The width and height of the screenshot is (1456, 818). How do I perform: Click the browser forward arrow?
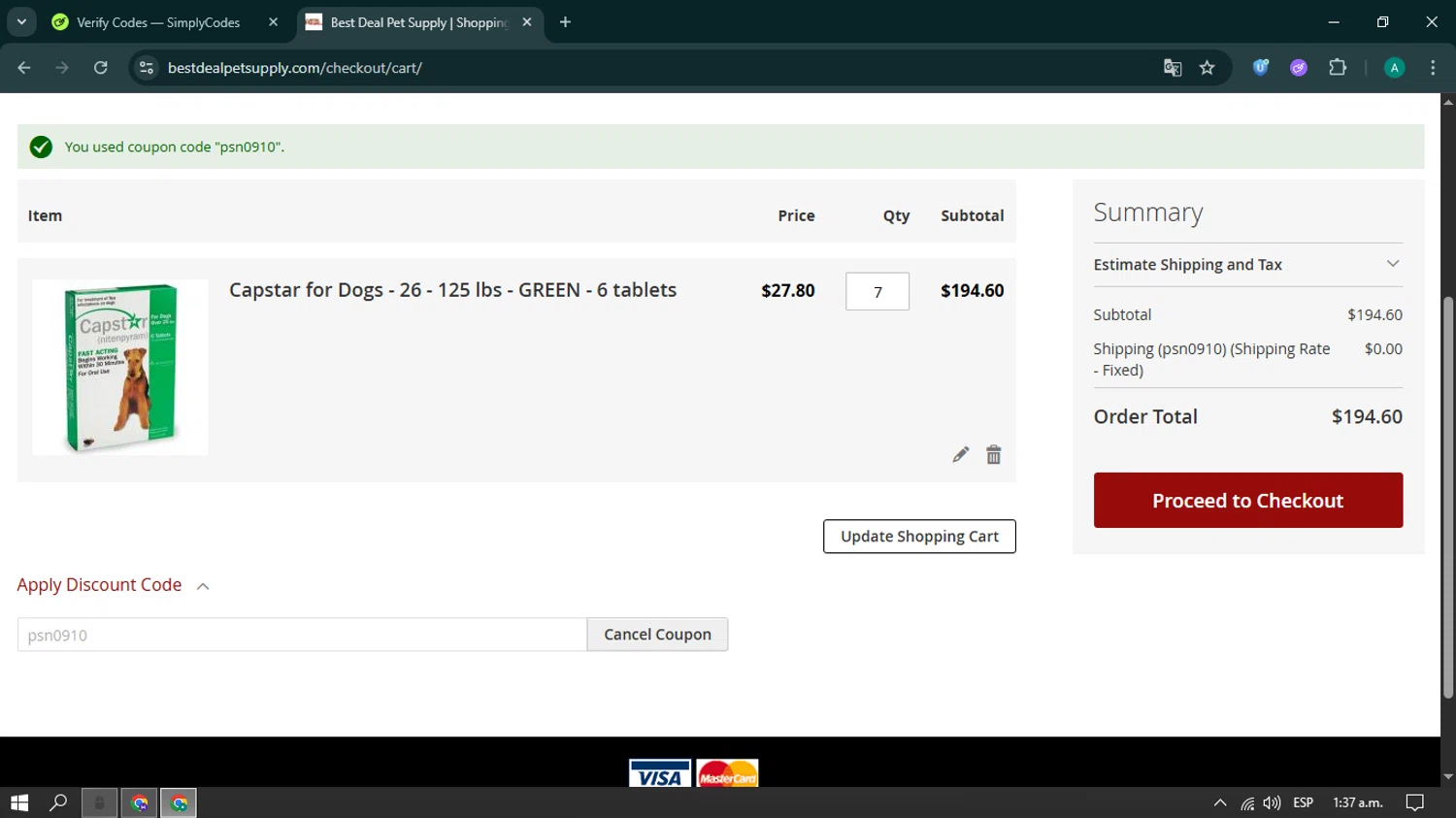coord(62,68)
